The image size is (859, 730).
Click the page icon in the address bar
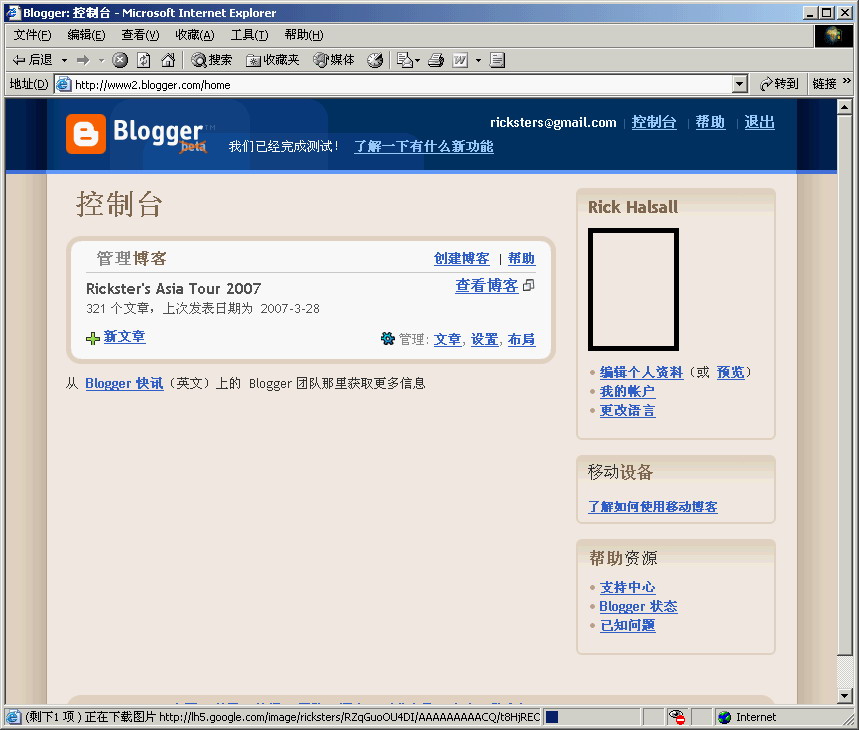point(64,84)
